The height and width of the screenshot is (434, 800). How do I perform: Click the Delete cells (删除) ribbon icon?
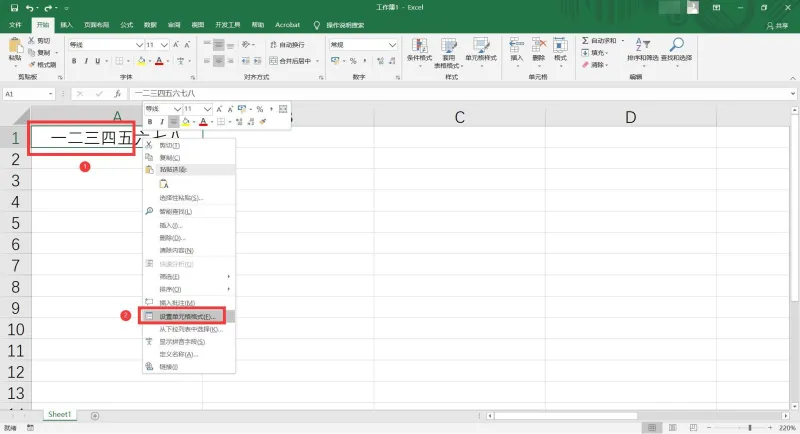pyautogui.click(x=539, y=46)
